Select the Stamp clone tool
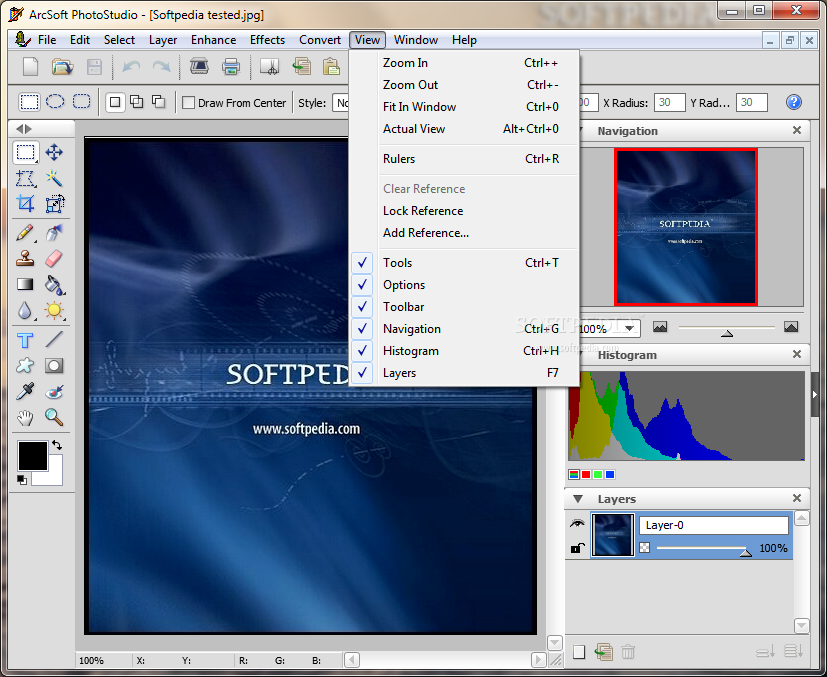827x677 pixels. (x=25, y=259)
